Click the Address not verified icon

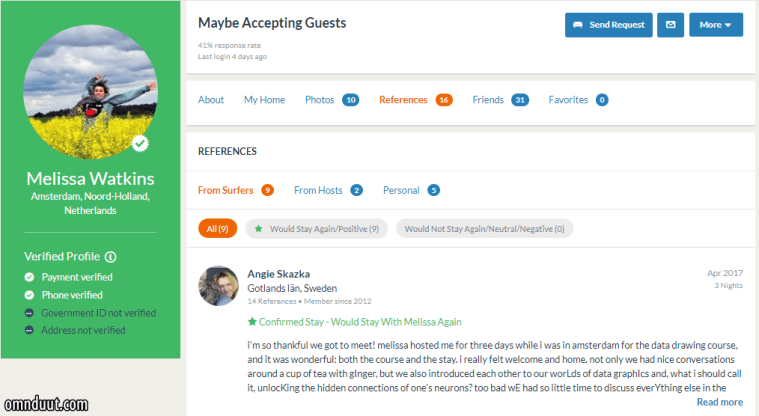(x=29, y=330)
